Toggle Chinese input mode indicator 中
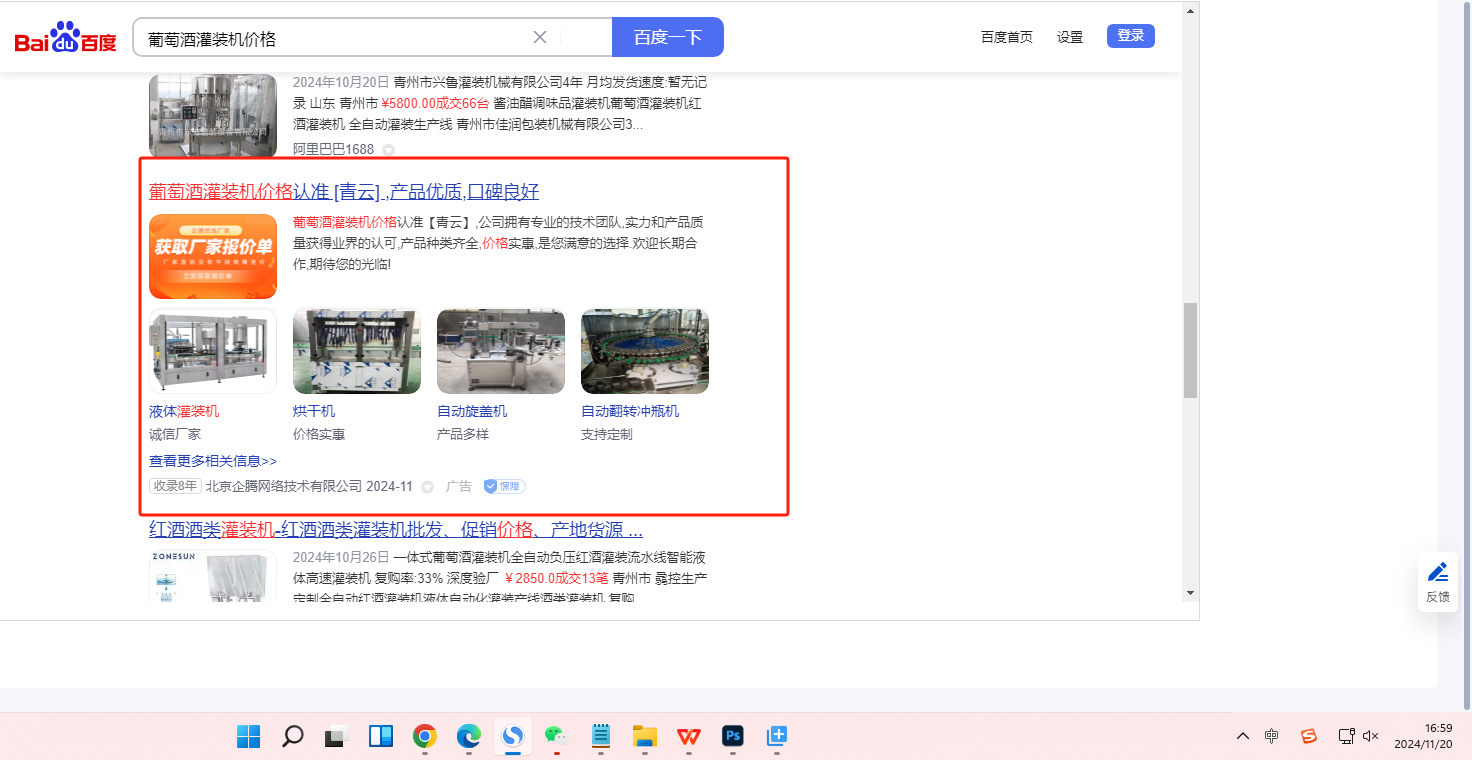1472x760 pixels. (x=1271, y=736)
